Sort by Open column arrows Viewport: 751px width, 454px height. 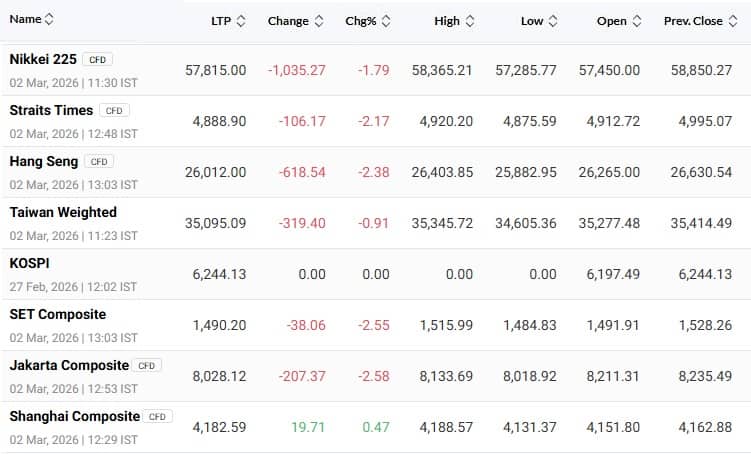[637, 21]
